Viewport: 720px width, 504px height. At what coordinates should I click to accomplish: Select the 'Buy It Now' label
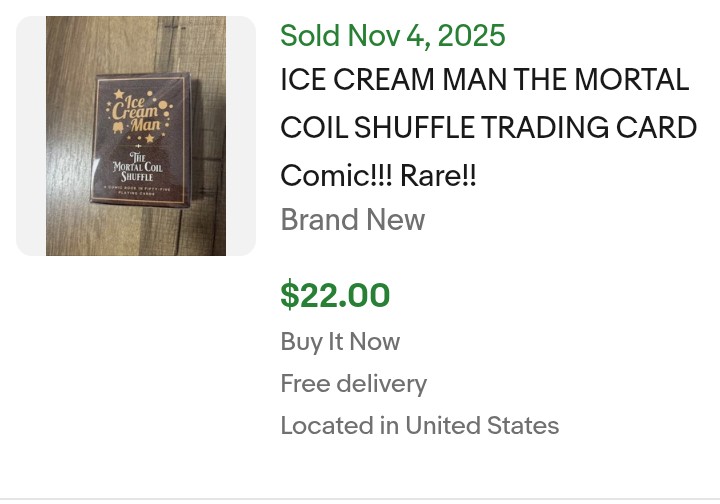[x=340, y=342]
